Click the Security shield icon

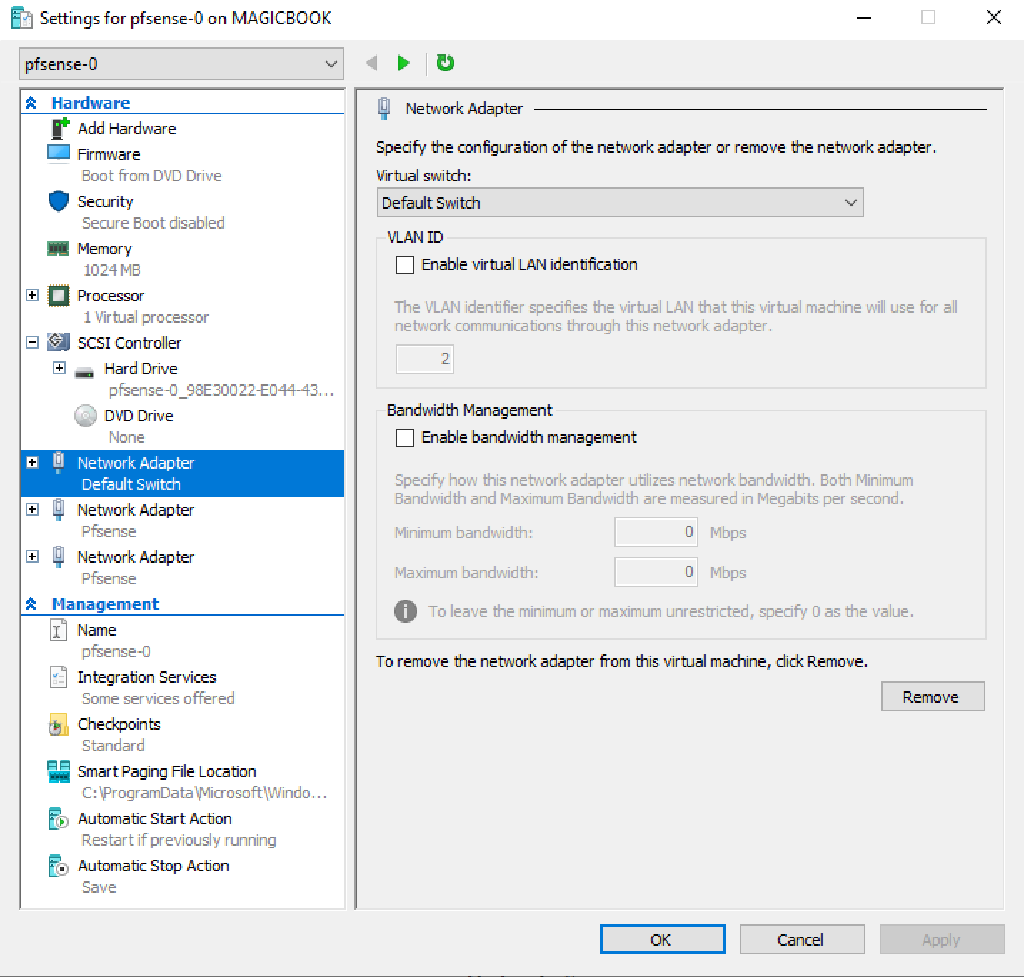[60, 201]
